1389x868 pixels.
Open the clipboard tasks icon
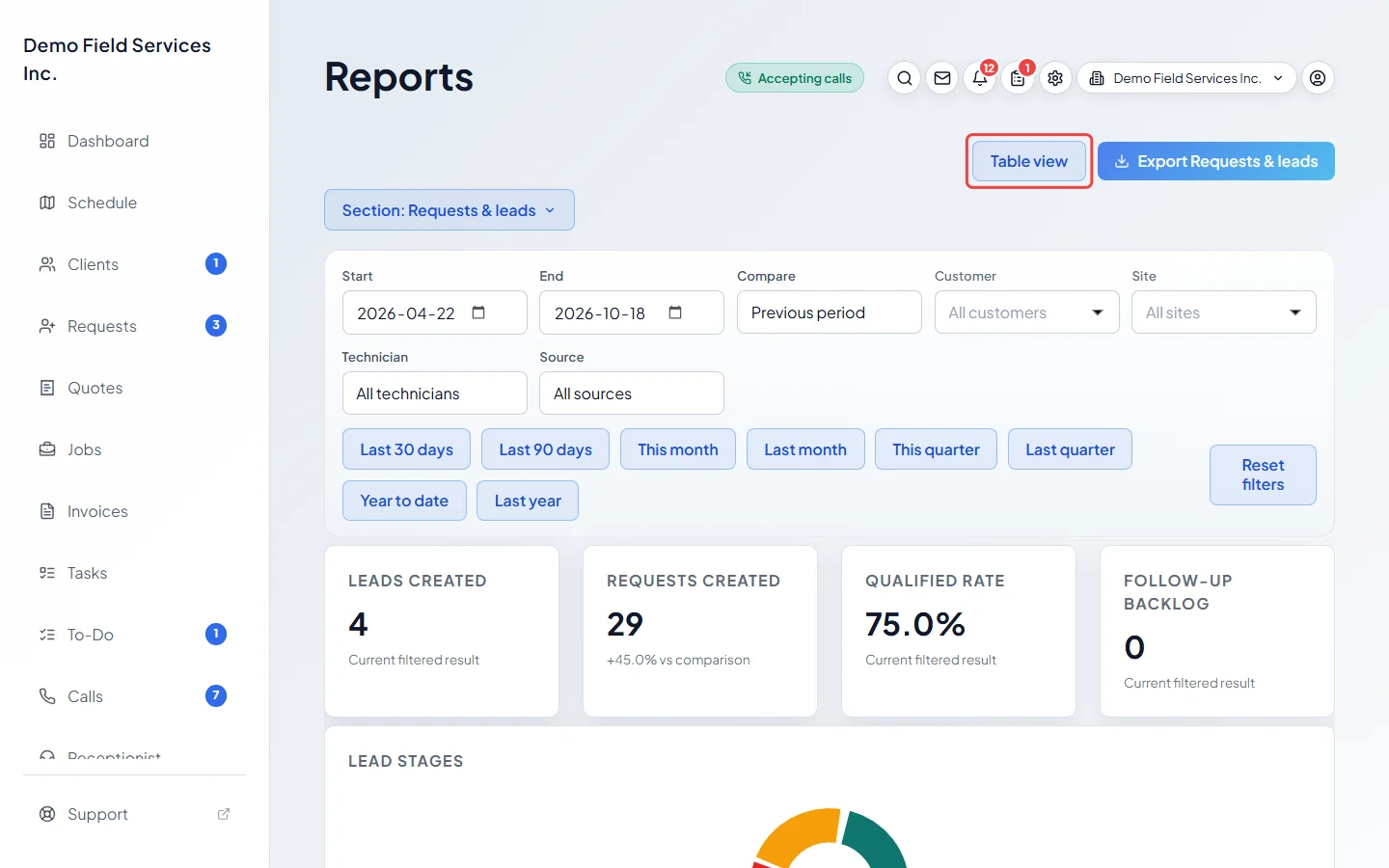click(1018, 78)
